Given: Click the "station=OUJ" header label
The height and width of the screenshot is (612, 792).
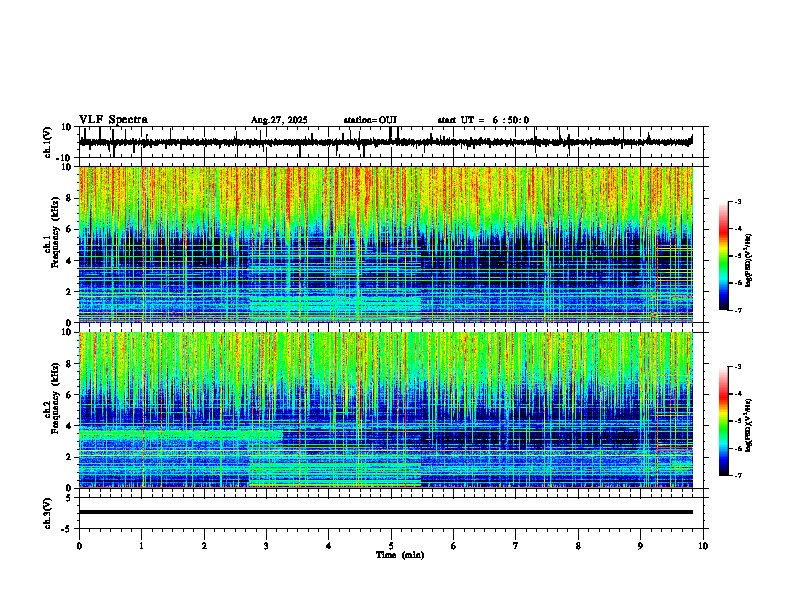Looking at the screenshot, I should pyautogui.click(x=370, y=120).
